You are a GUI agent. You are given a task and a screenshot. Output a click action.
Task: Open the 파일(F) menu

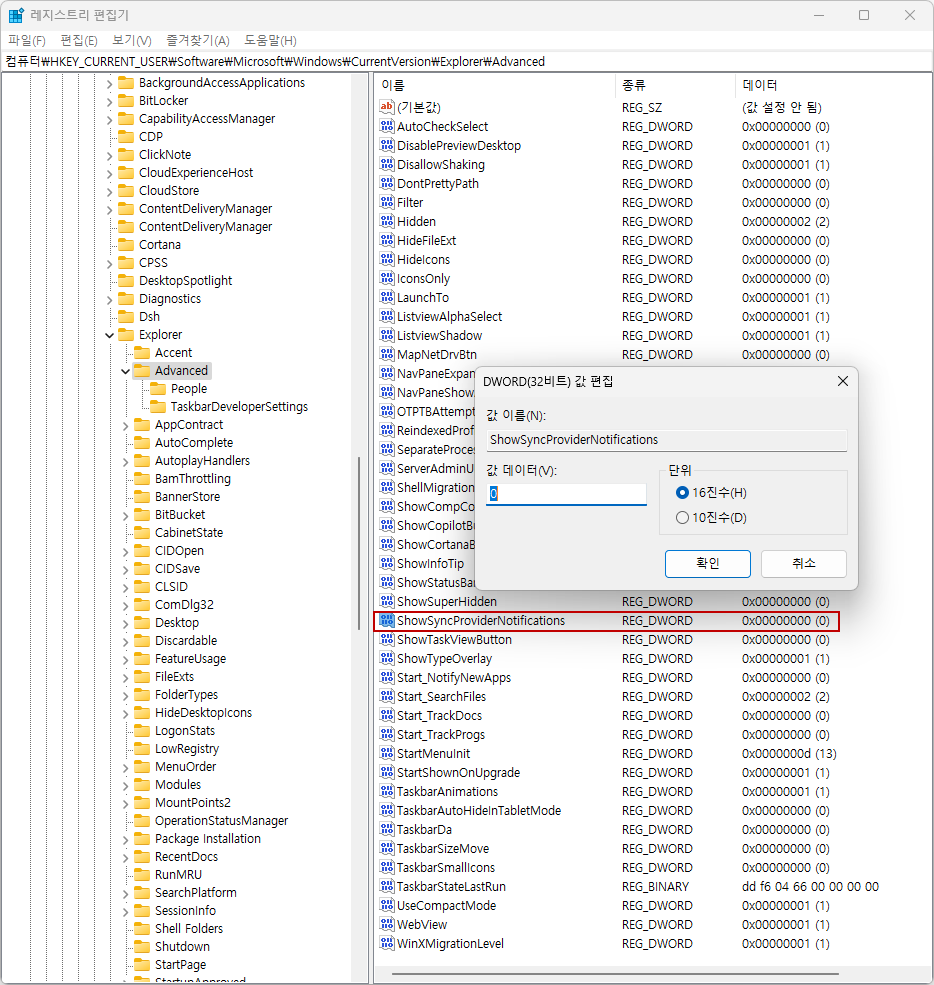point(26,40)
